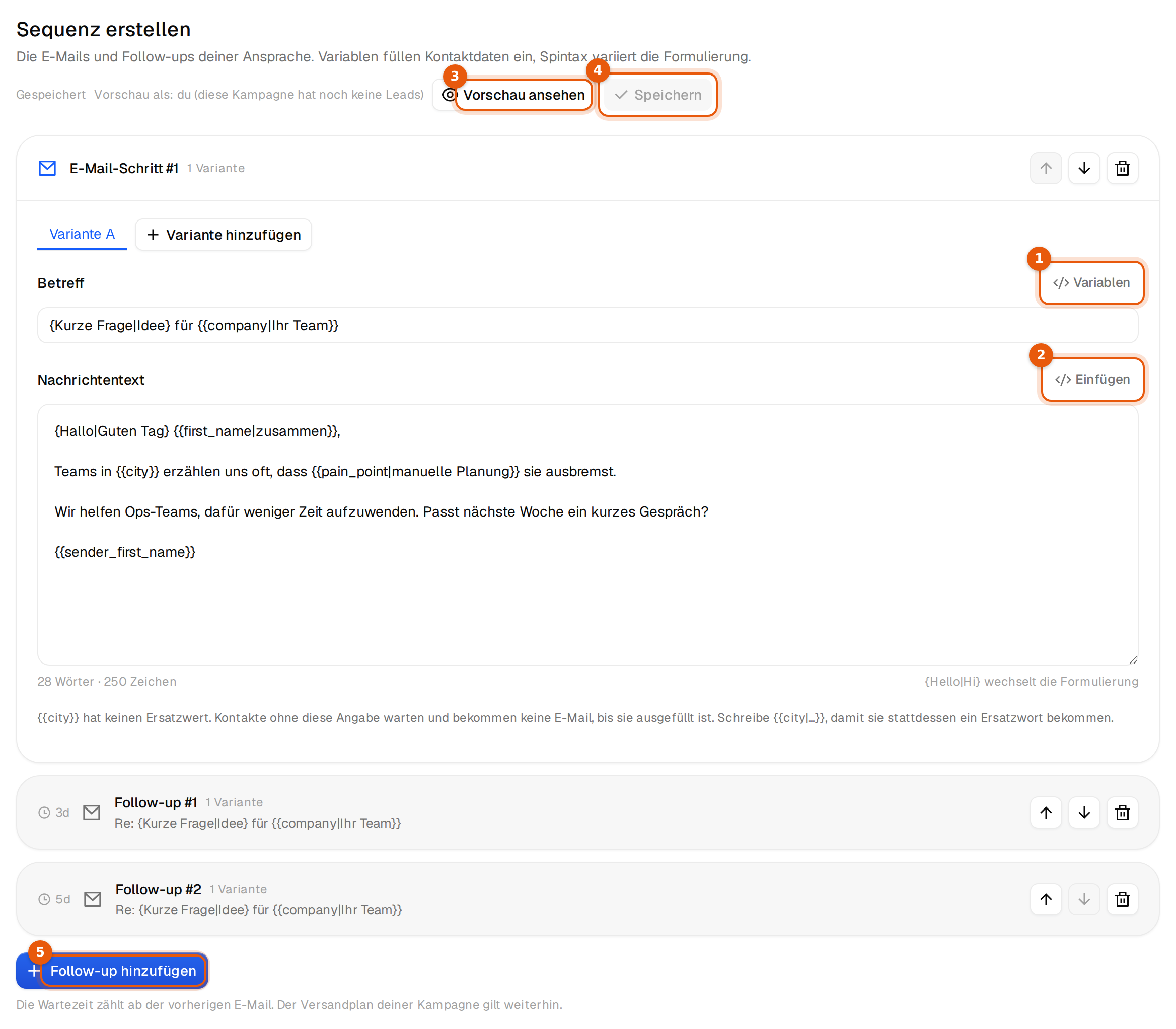Click E-Mail-Schritt #1 header title
1176x1029 pixels.
[124, 168]
